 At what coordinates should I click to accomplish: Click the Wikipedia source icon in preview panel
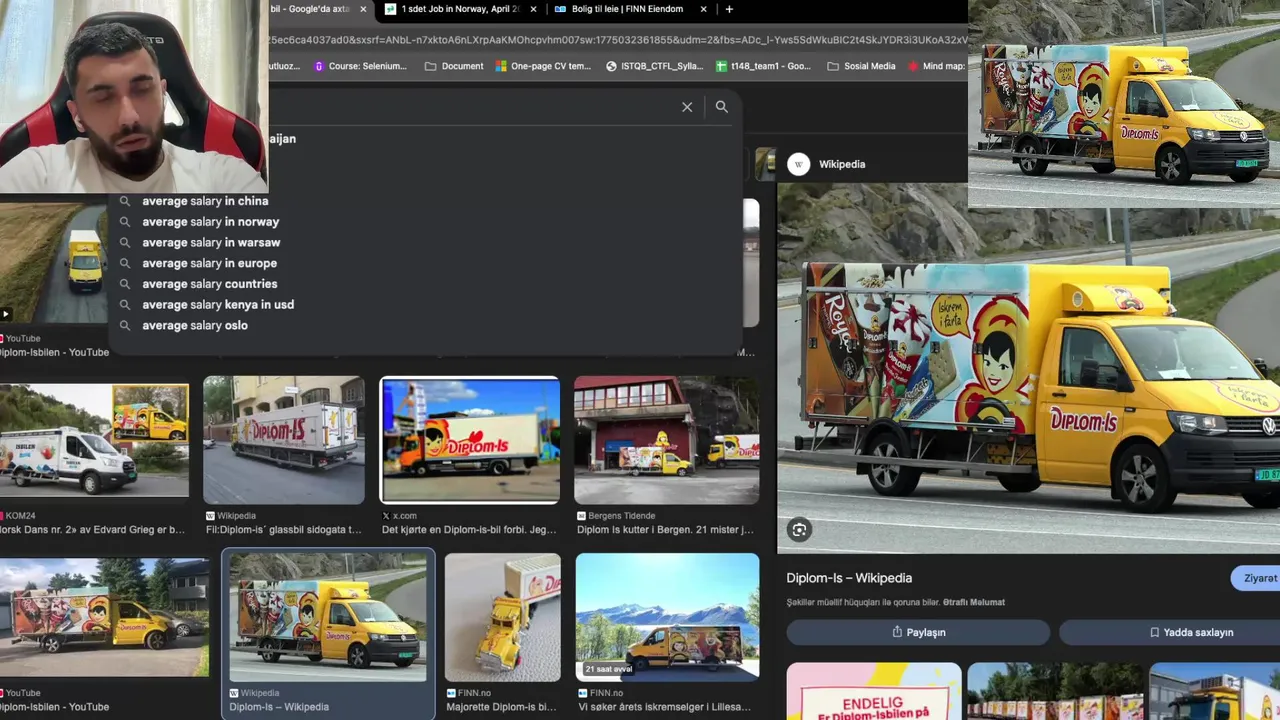[798, 164]
